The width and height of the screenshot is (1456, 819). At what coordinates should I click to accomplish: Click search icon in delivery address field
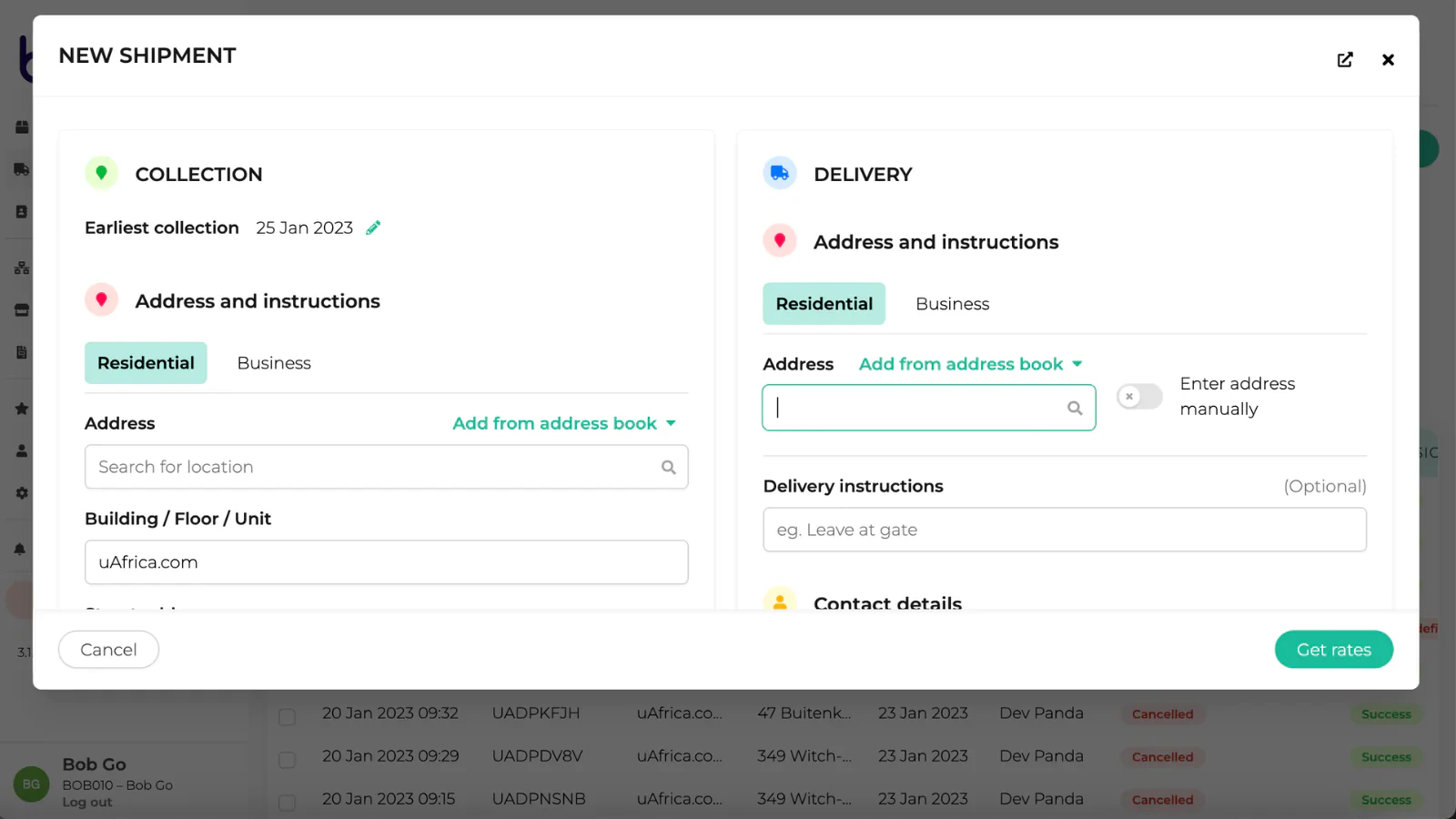(1075, 408)
